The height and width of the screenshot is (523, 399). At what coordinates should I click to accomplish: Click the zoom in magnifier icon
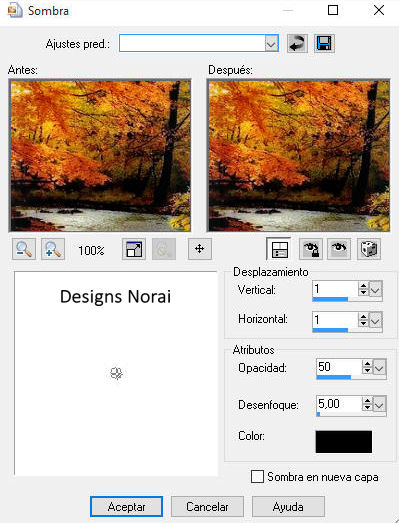(53, 249)
